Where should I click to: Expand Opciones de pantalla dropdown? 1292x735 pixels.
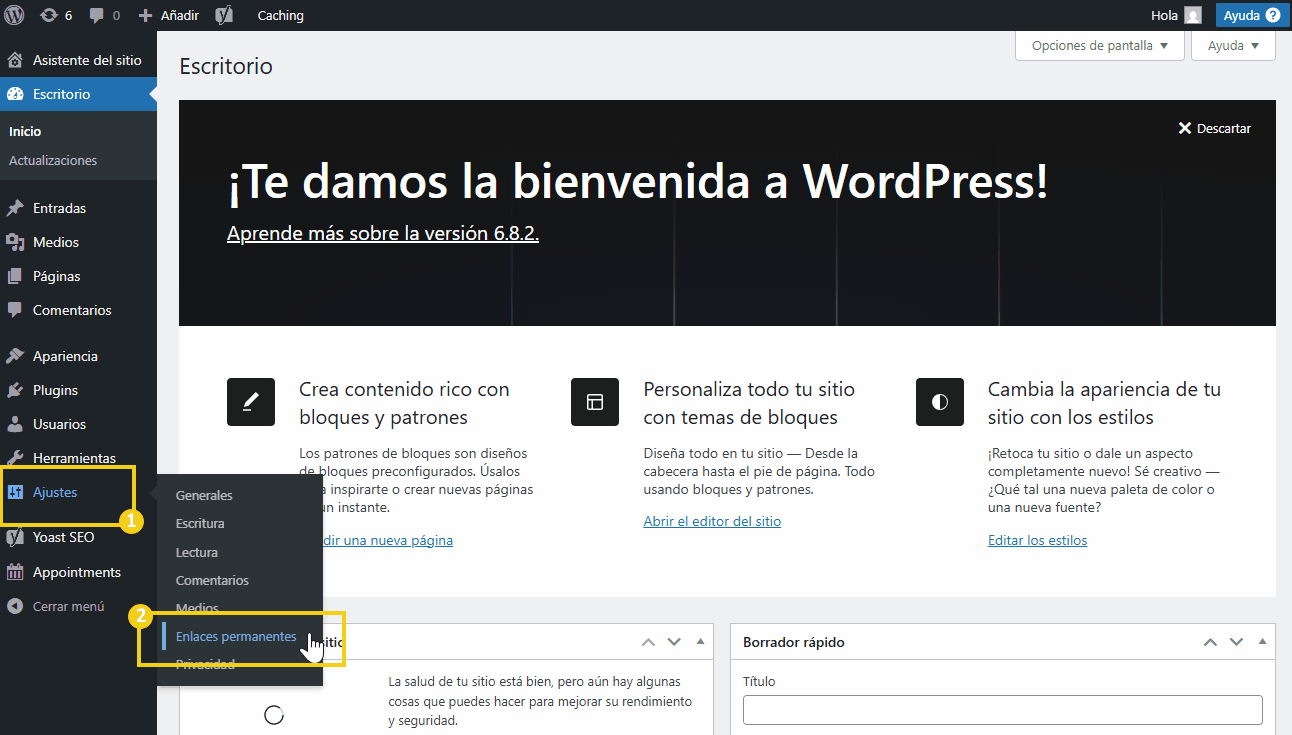pyautogui.click(x=1099, y=46)
